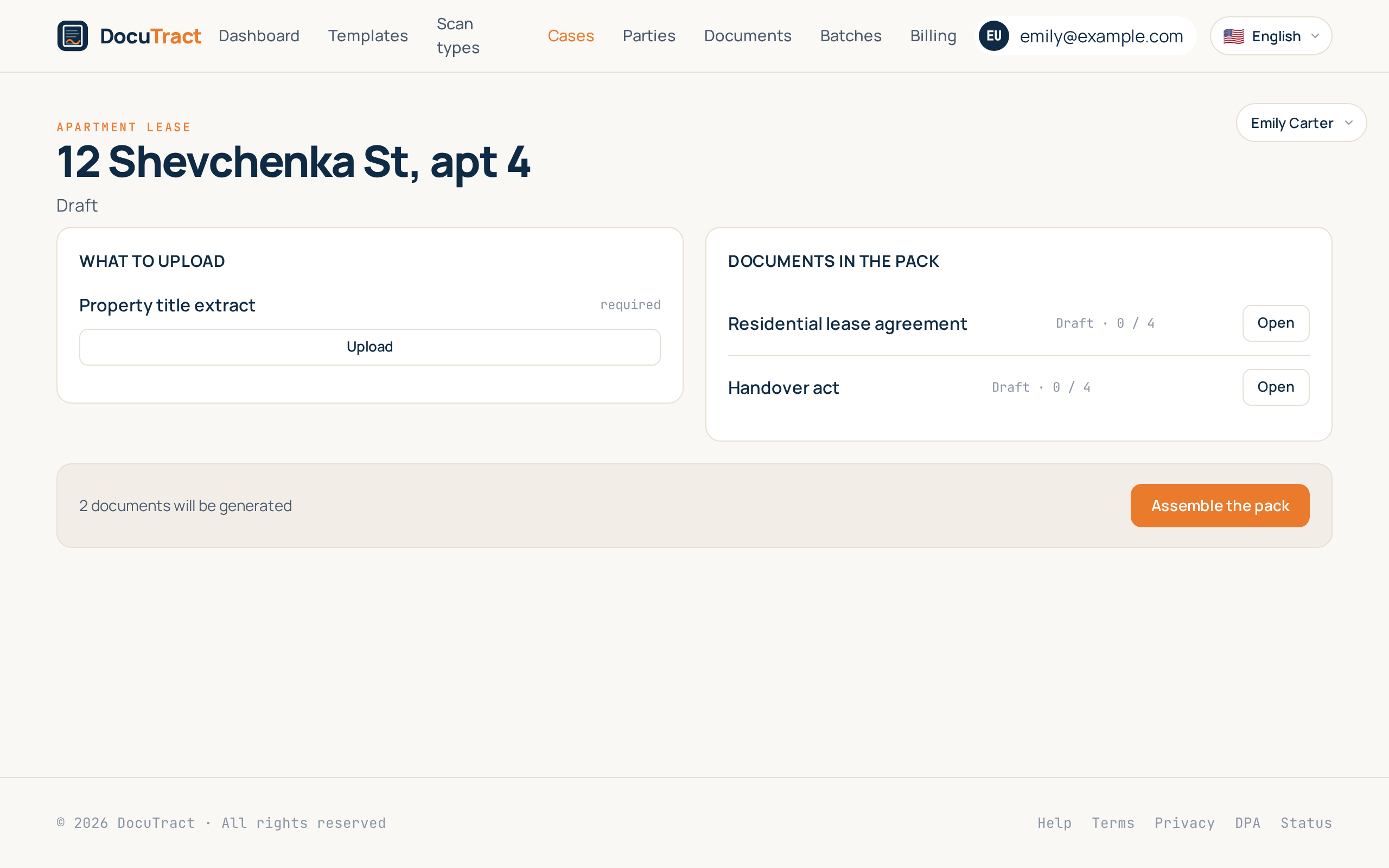Open the Handover act document

click(x=1276, y=387)
